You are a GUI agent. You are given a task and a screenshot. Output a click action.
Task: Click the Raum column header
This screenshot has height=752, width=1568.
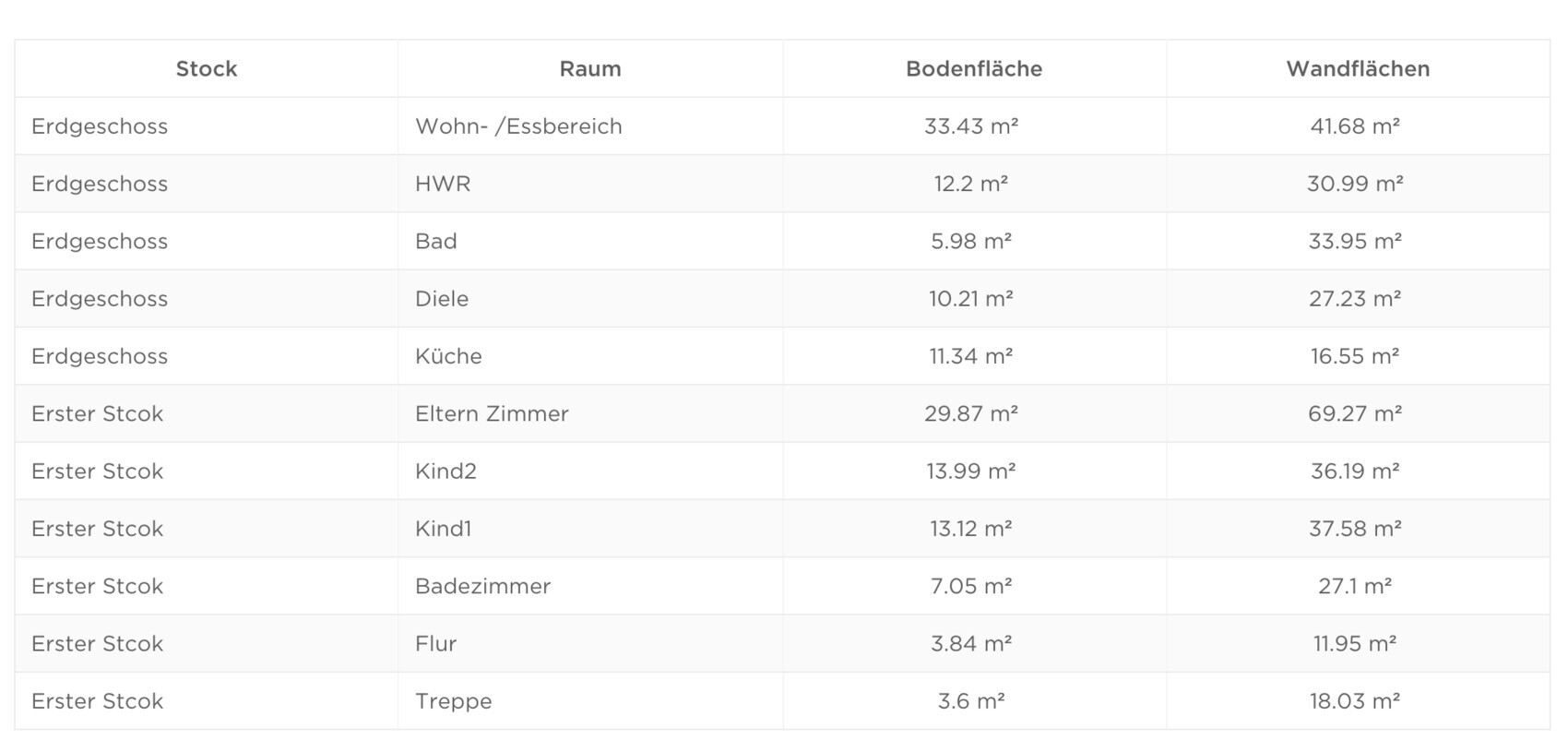point(590,69)
